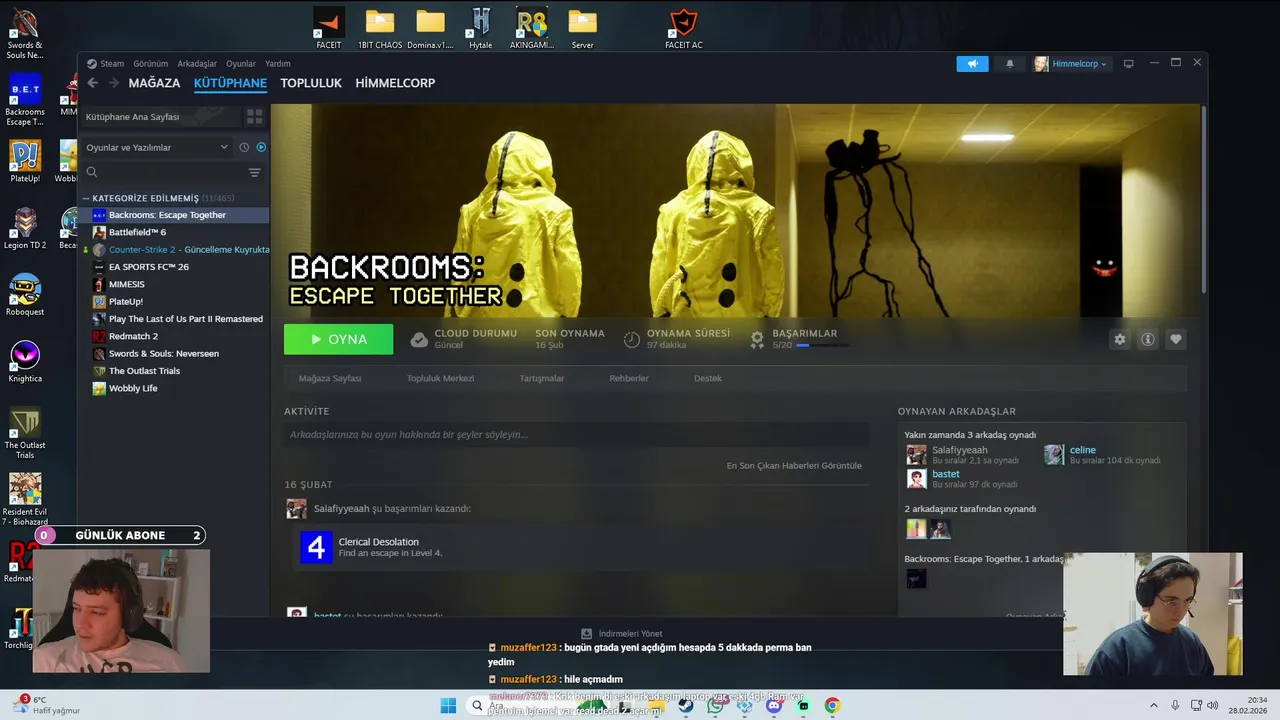Open Chrome from the taskbar
Image resolution: width=1280 pixels, height=720 pixels.
point(832,705)
